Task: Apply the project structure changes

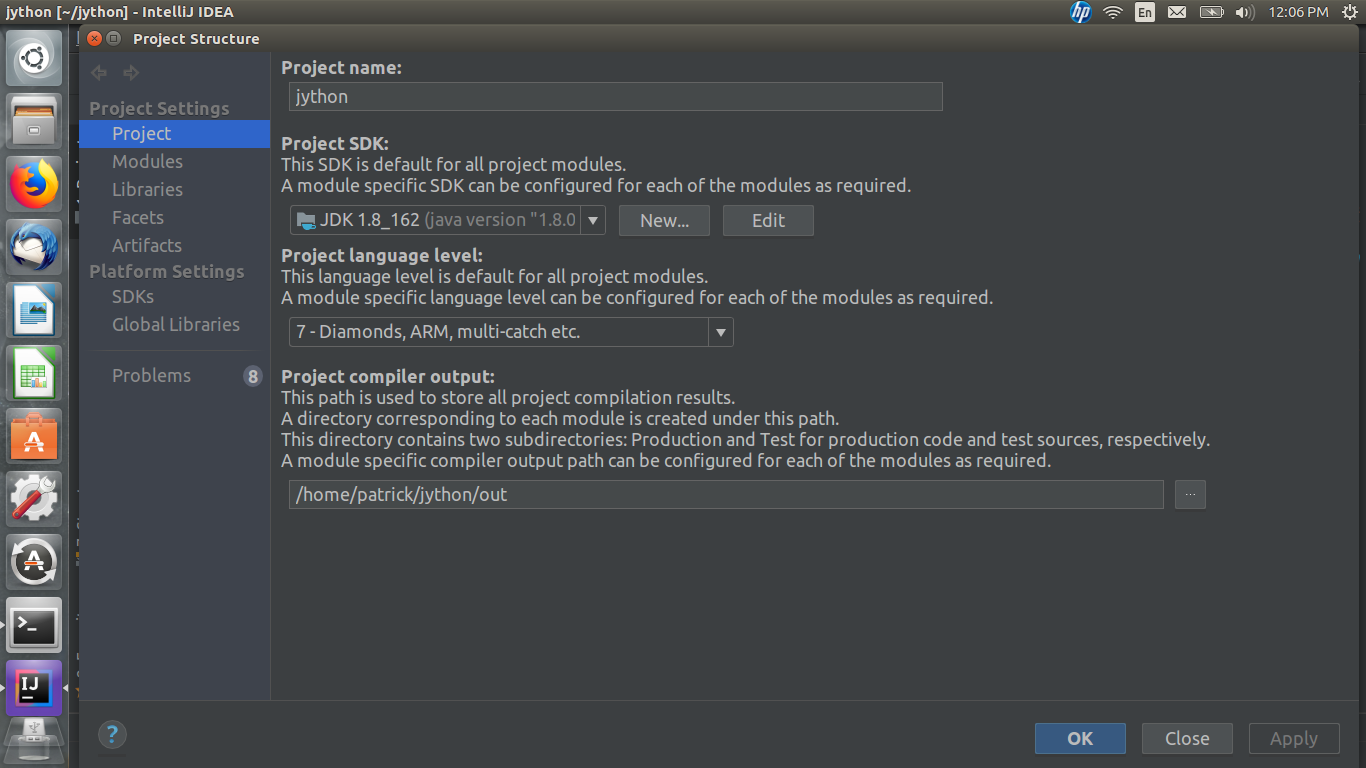Action: tap(1293, 738)
